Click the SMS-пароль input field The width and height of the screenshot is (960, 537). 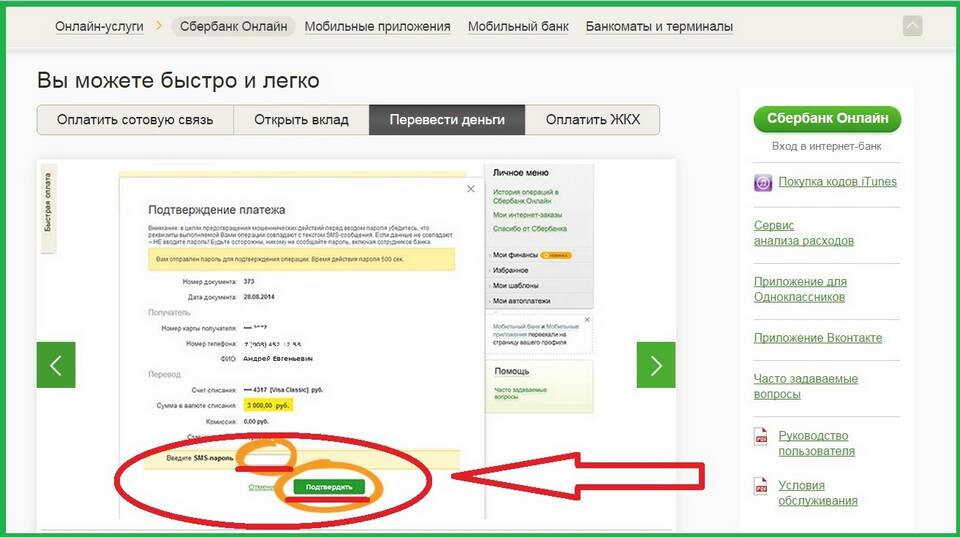[265, 458]
